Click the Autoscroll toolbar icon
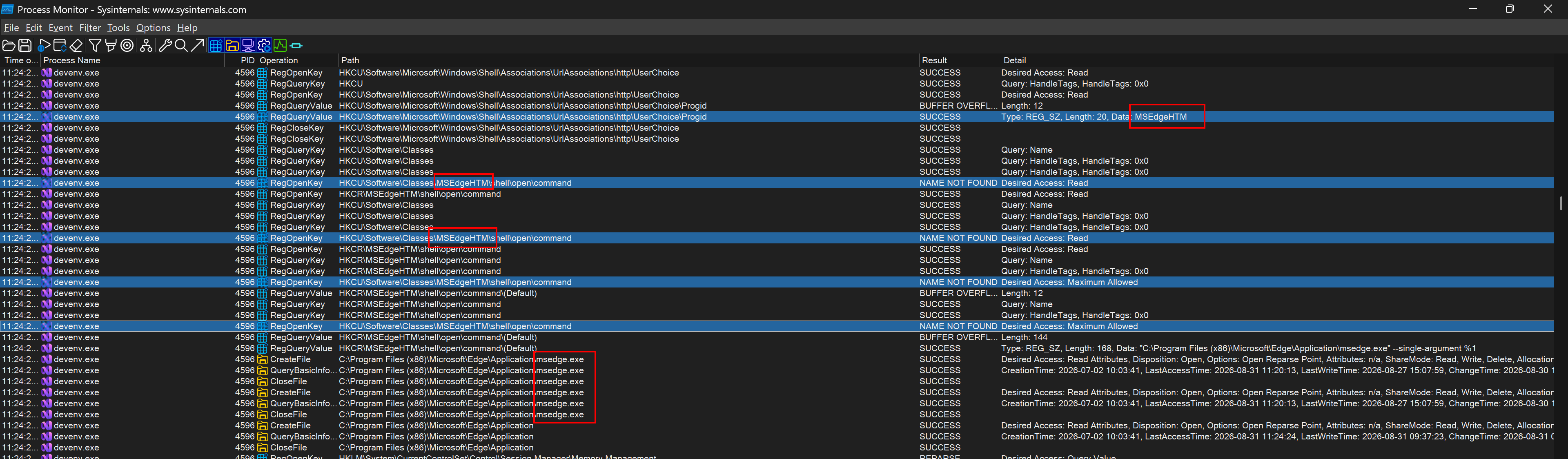The height and width of the screenshot is (459, 1568). 60,46
